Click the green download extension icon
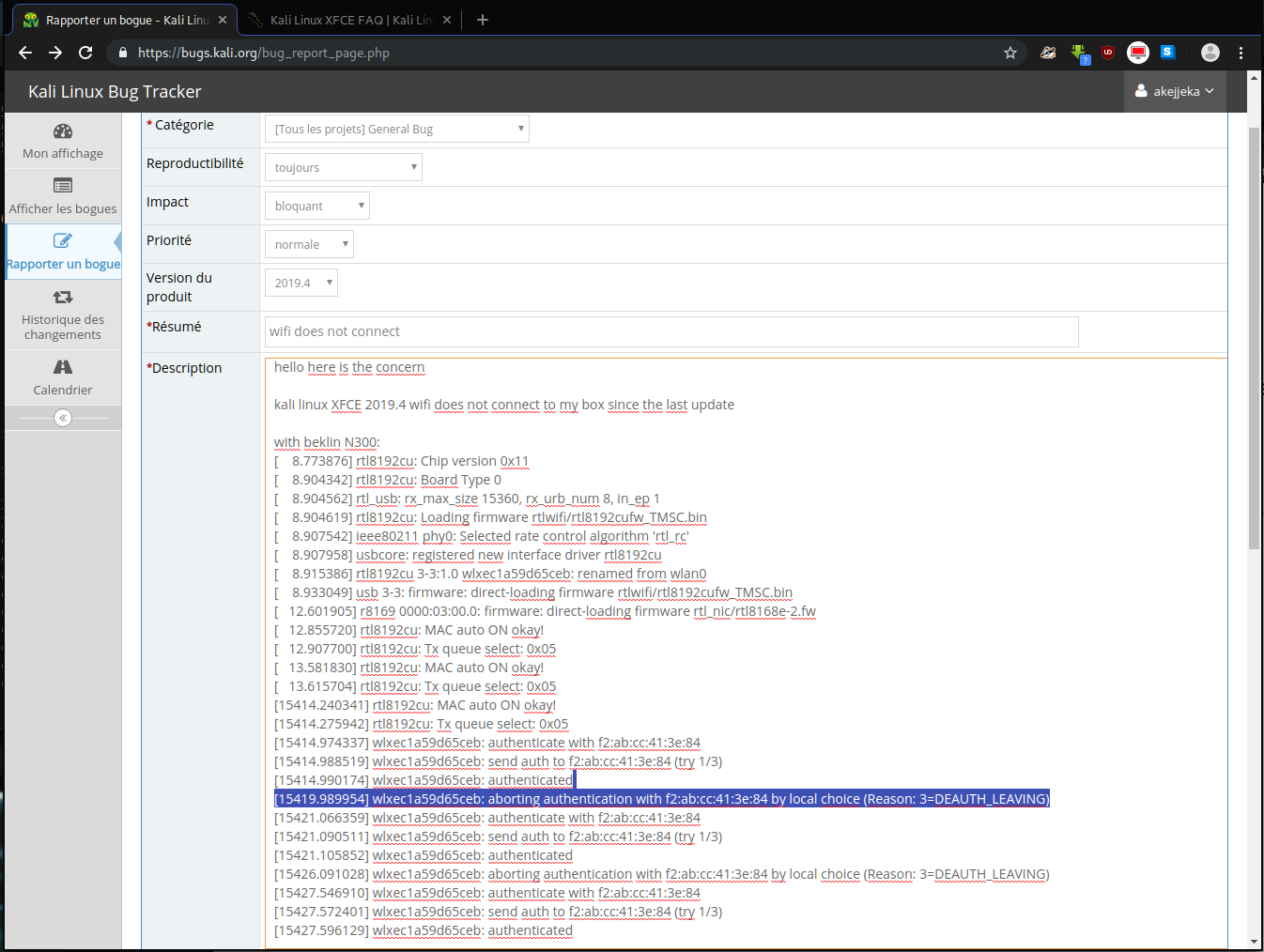1264x952 pixels. [1078, 53]
